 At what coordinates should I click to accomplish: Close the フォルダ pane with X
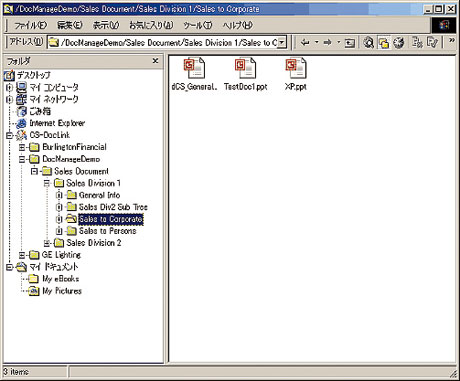point(155,61)
